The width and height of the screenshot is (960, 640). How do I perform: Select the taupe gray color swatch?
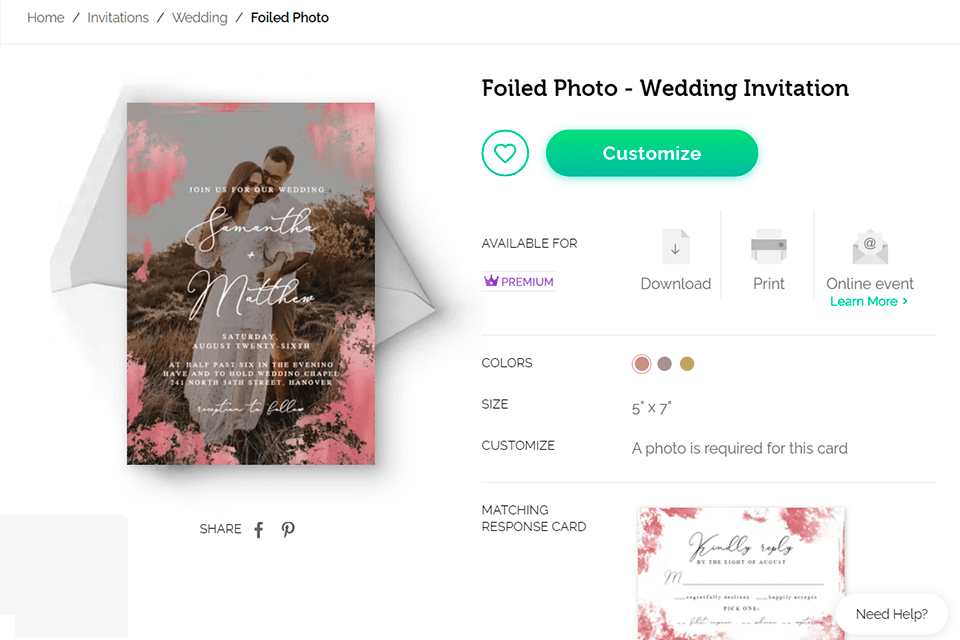coord(665,364)
